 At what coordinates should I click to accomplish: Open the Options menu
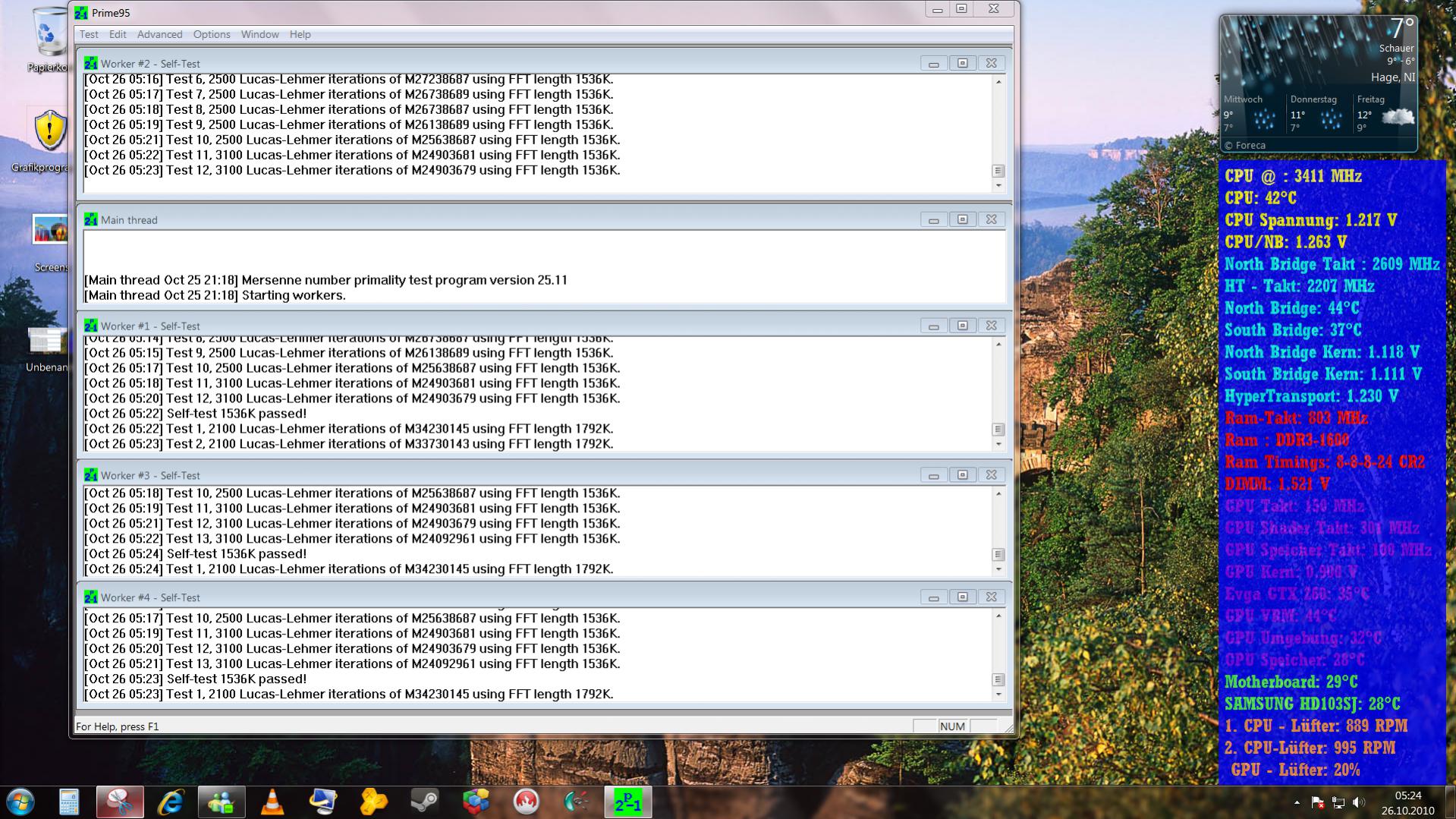tap(212, 34)
